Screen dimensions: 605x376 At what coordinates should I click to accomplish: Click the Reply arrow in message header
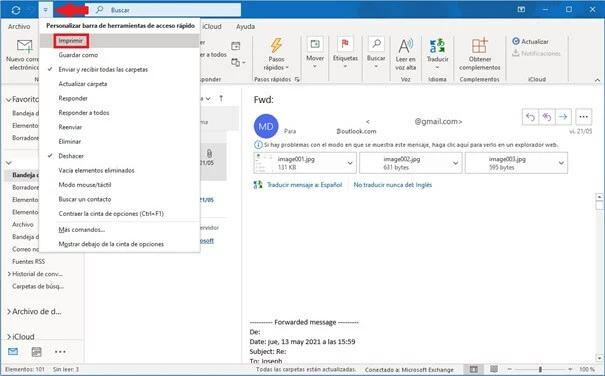(x=530, y=117)
